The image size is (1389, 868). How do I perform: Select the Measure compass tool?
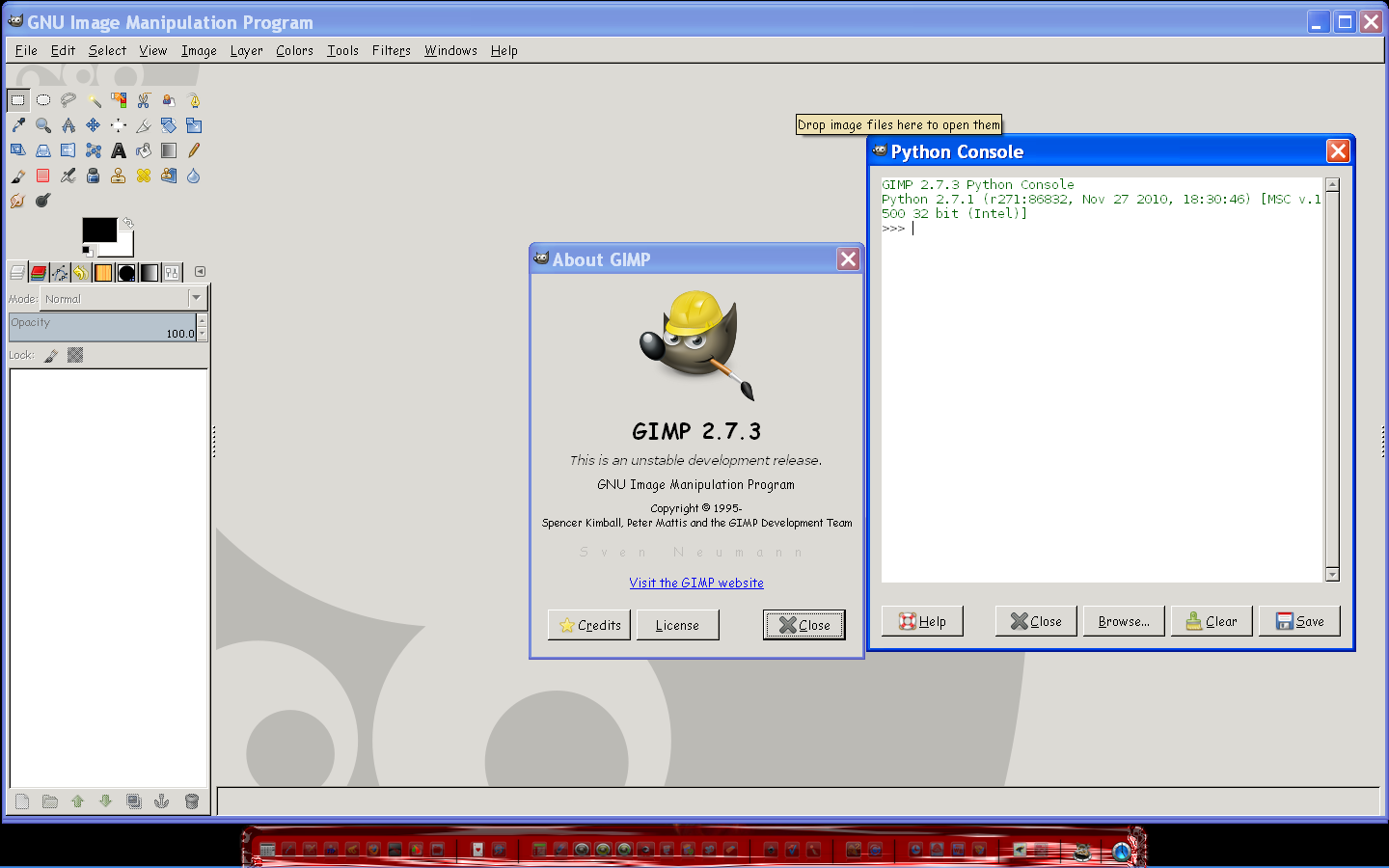point(68,125)
